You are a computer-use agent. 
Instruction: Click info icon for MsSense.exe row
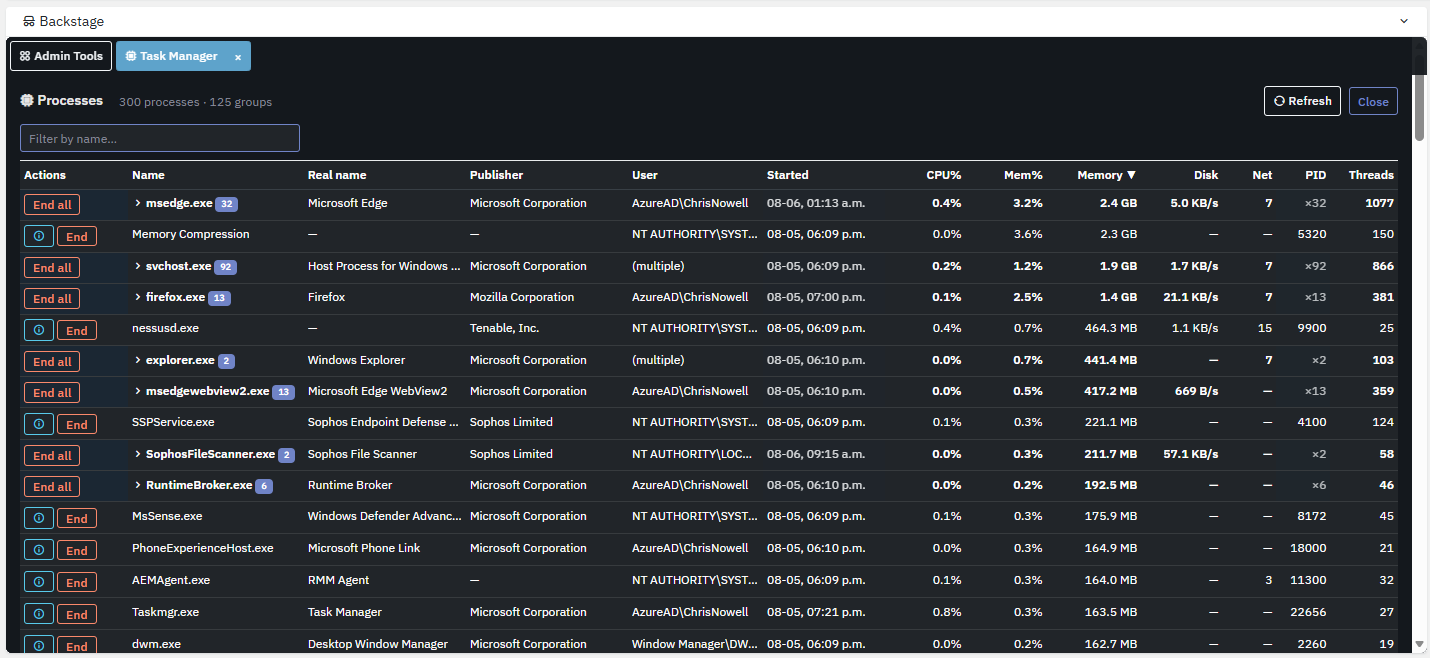[38, 518]
